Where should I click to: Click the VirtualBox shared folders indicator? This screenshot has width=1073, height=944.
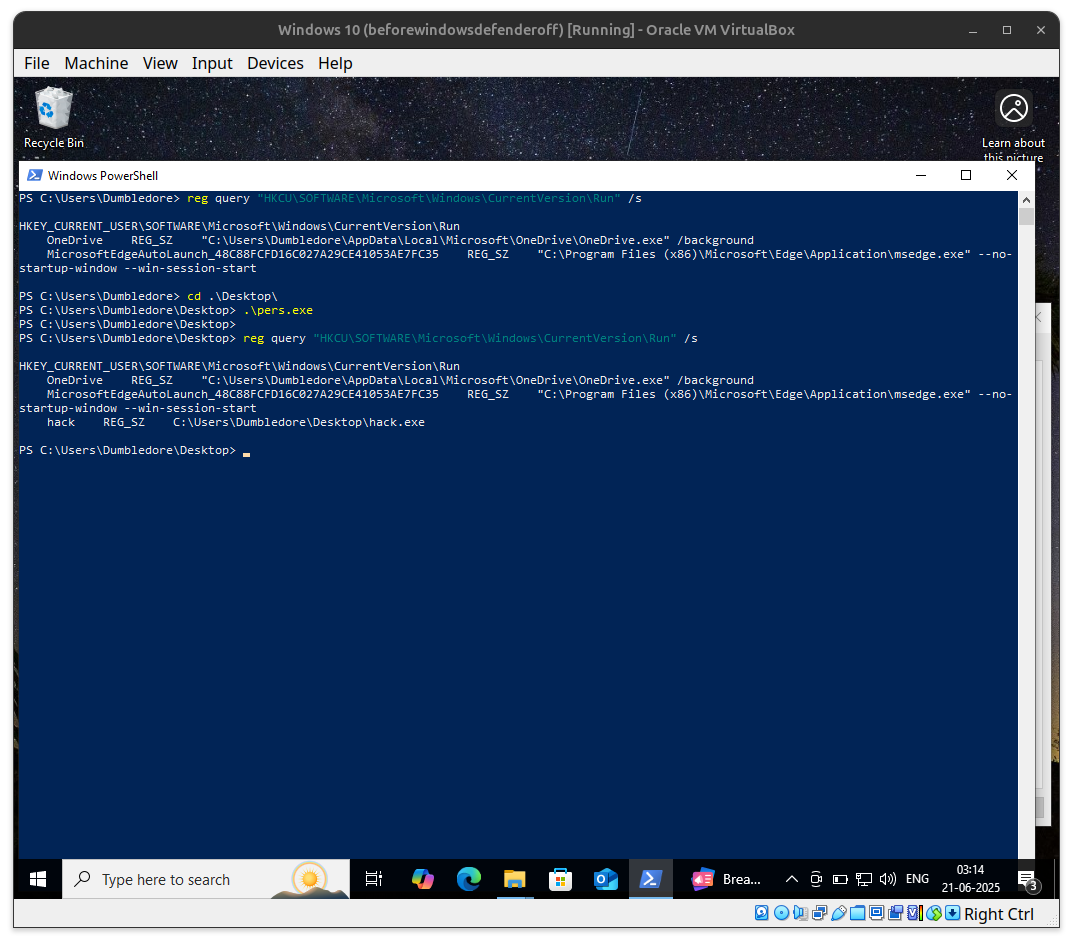[x=857, y=913]
